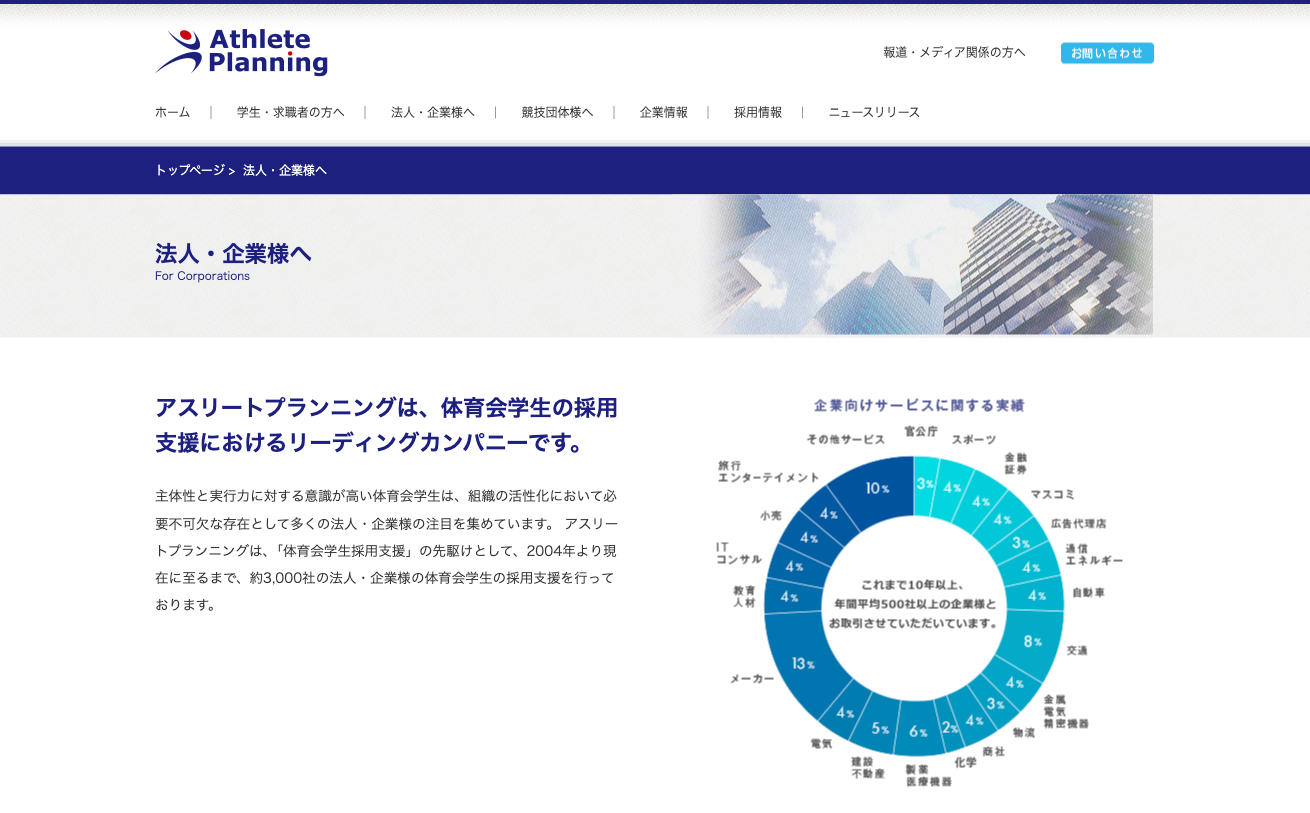The image size is (1310, 813).
Task: Click the 通信エネルギー chart label
Action: [1093, 554]
